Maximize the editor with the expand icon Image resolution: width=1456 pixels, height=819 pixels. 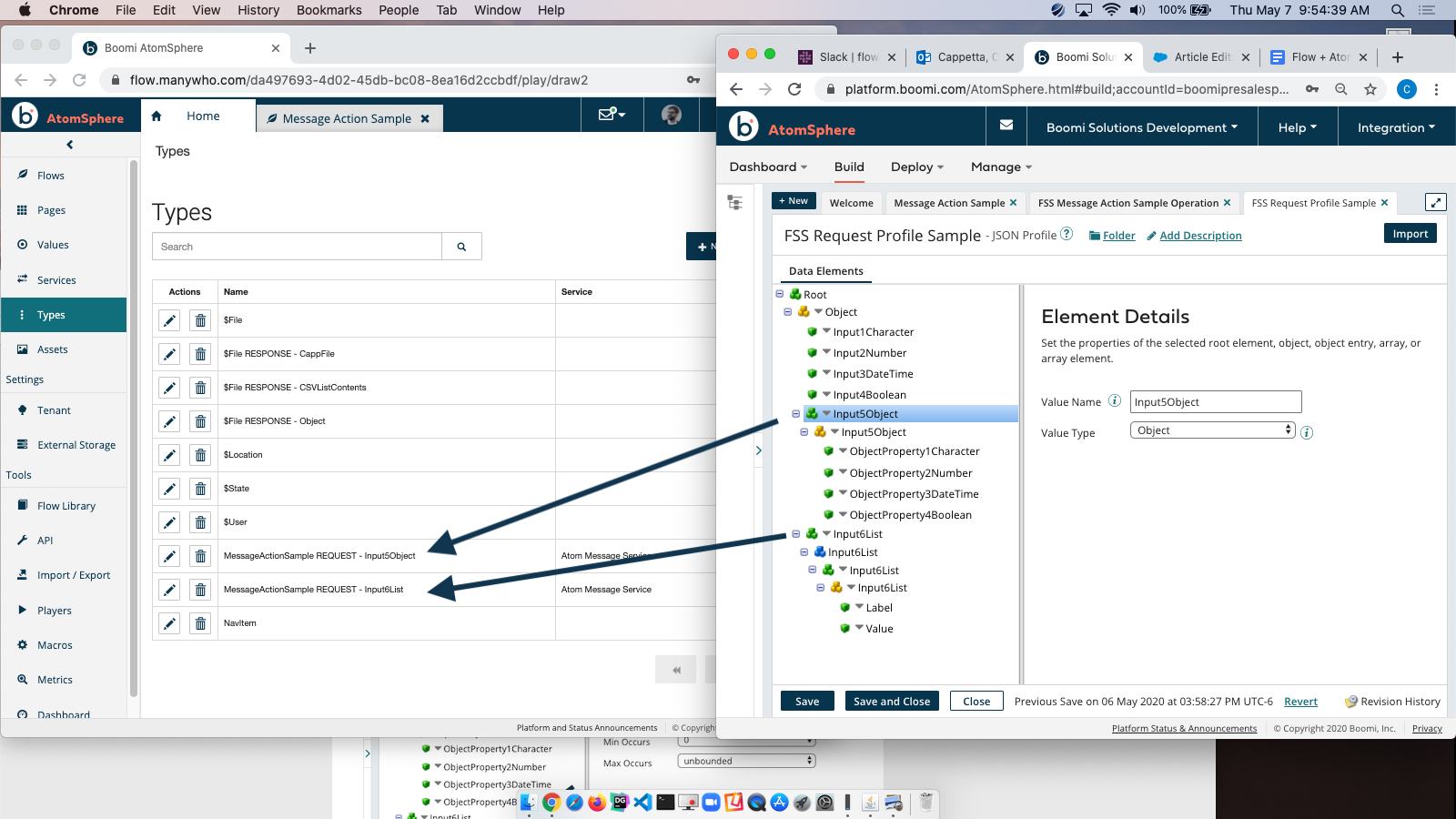1435,202
